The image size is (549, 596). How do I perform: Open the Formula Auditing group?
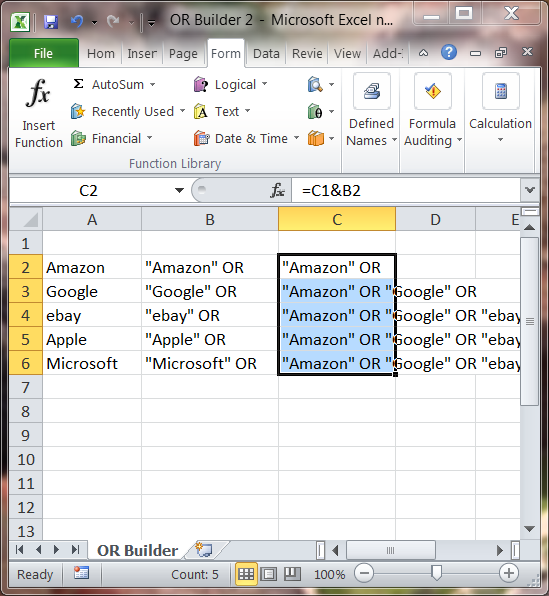(433, 110)
